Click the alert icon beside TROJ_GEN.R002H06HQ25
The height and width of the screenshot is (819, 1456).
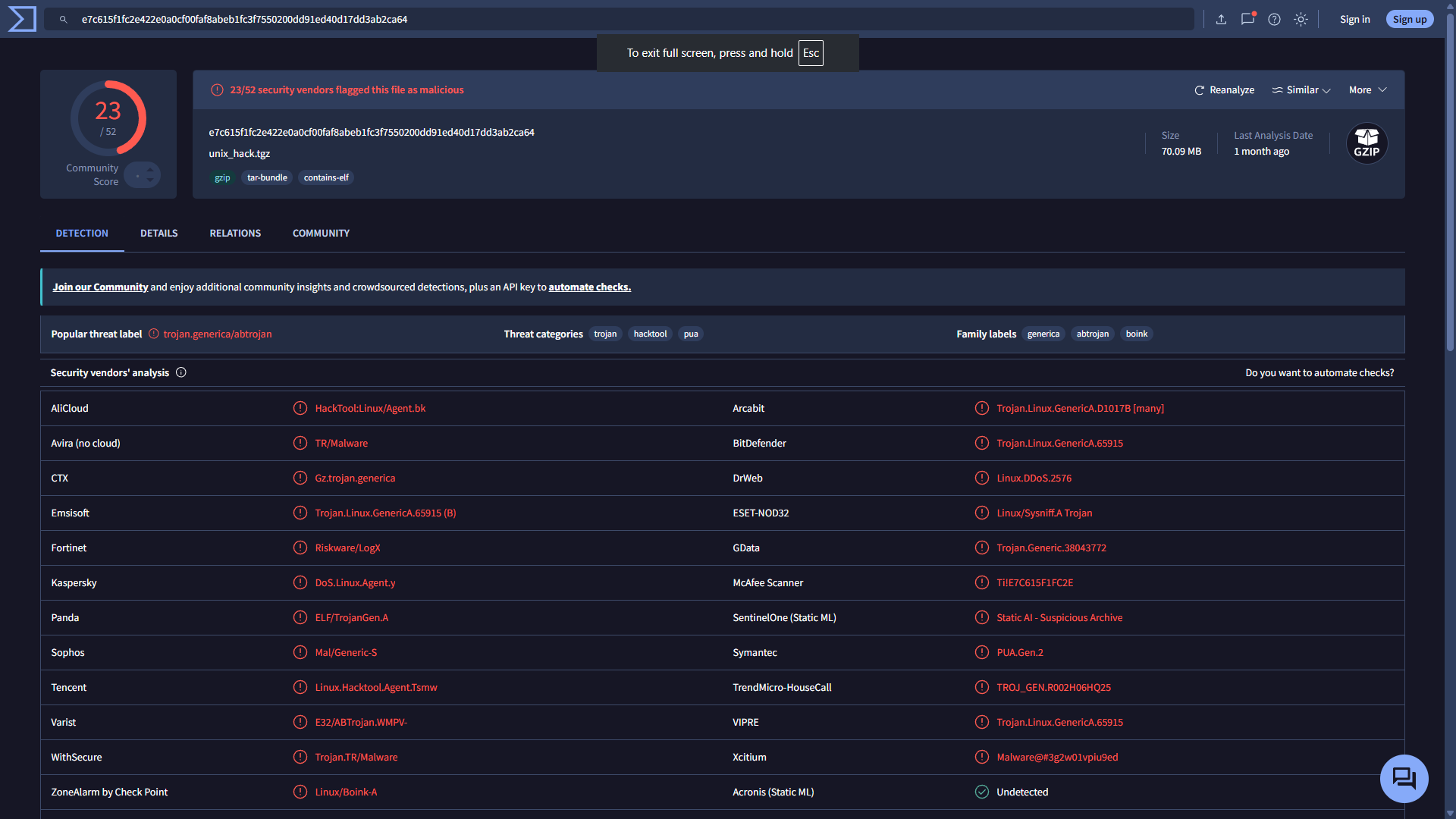pos(982,687)
